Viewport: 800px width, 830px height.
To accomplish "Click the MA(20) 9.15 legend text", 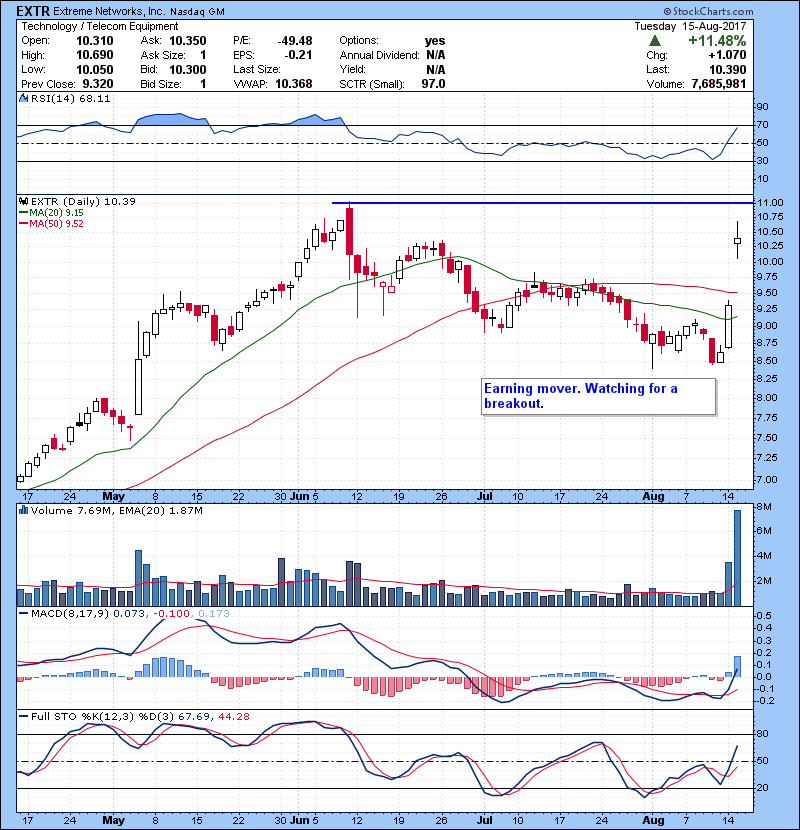I will (x=56, y=212).
